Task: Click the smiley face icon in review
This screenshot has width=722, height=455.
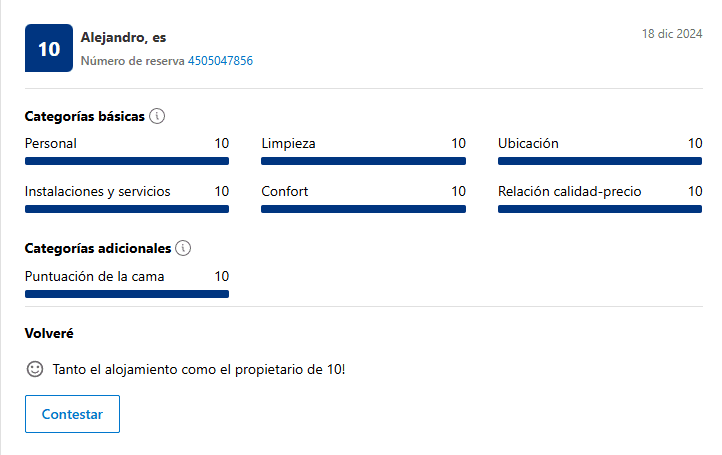Action: [x=35, y=369]
